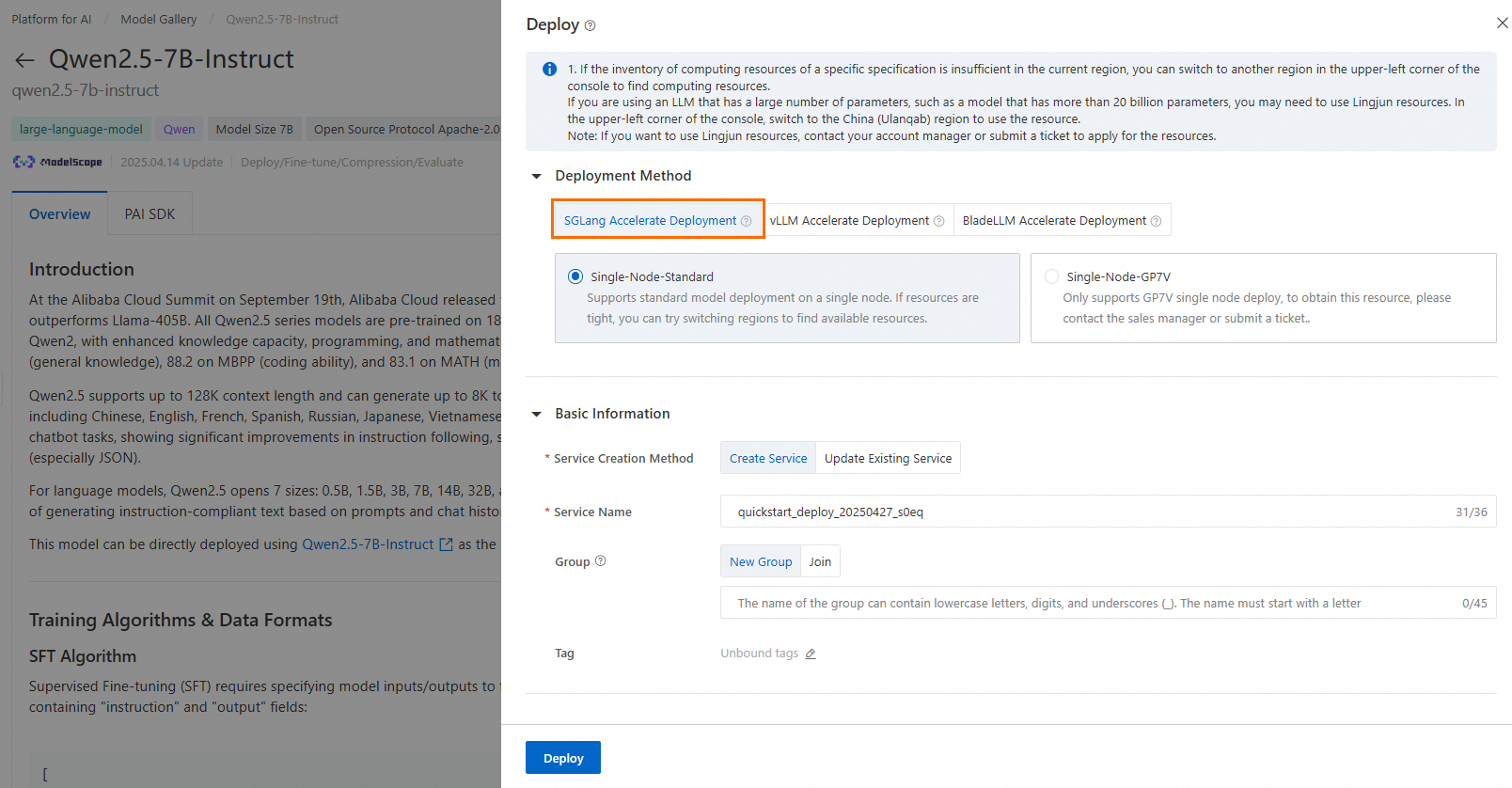
Task: Choose Update Existing Service option
Action: pos(888,458)
